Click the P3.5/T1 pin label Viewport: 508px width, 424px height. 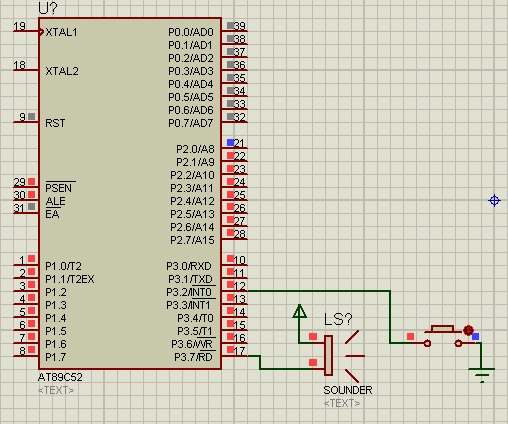(195, 331)
